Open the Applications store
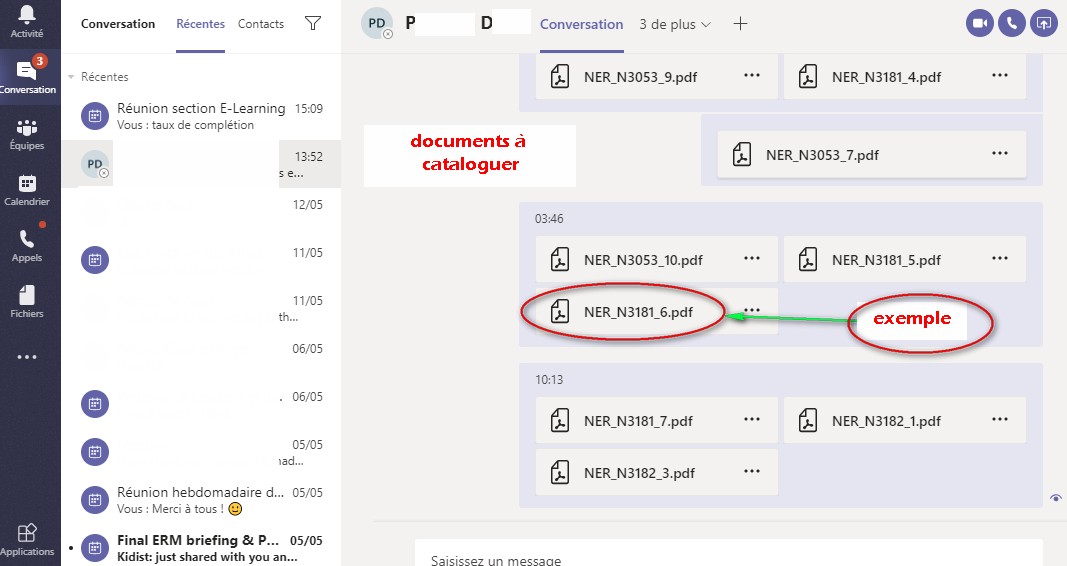Viewport: 1067px width, 566px height. [27, 539]
